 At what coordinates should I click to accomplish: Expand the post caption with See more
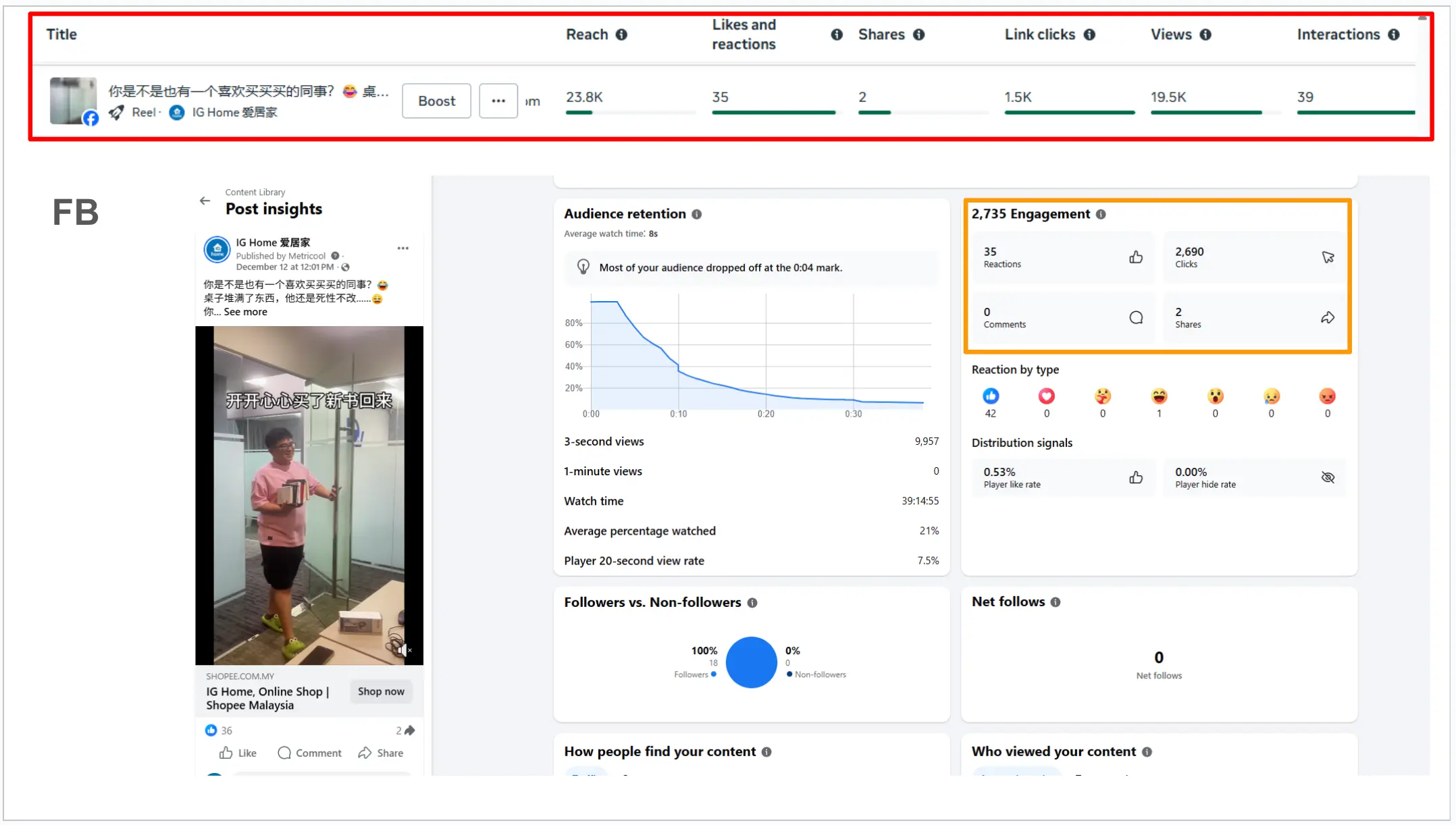coord(244,311)
